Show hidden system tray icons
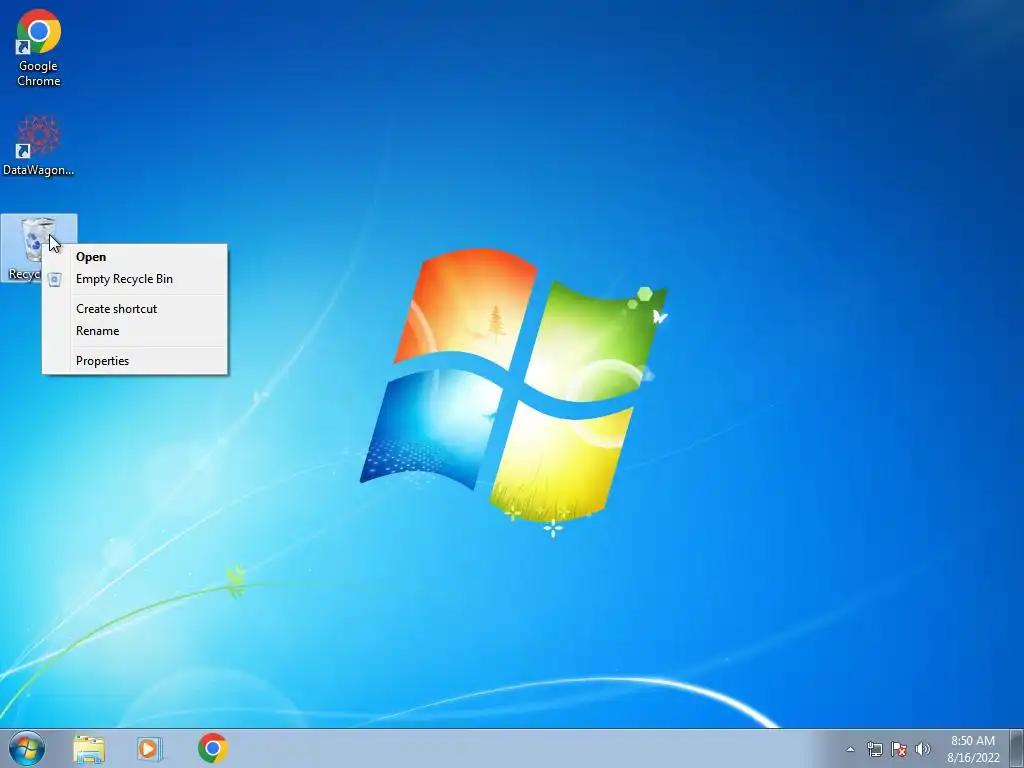This screenshot has height=768, width=1024. [850, 749]
